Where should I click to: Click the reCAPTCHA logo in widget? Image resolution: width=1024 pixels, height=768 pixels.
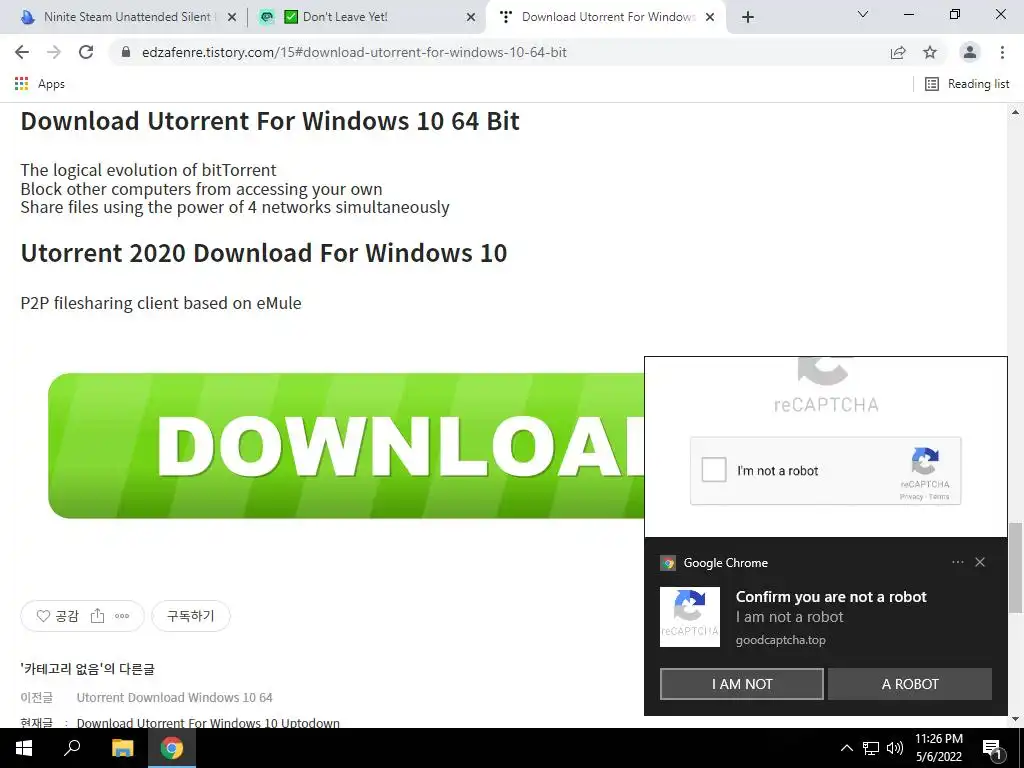[925, 461]
